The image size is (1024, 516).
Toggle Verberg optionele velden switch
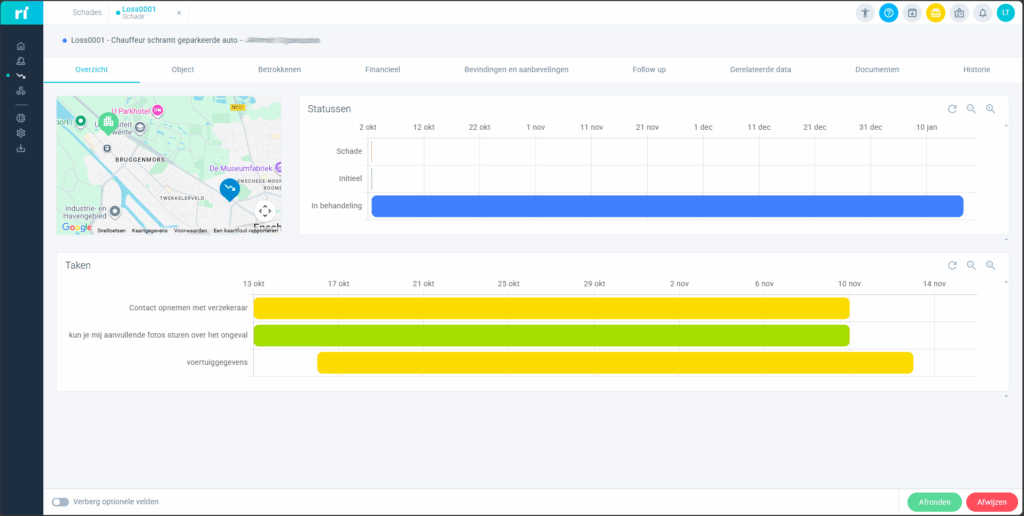pos(60,502)
